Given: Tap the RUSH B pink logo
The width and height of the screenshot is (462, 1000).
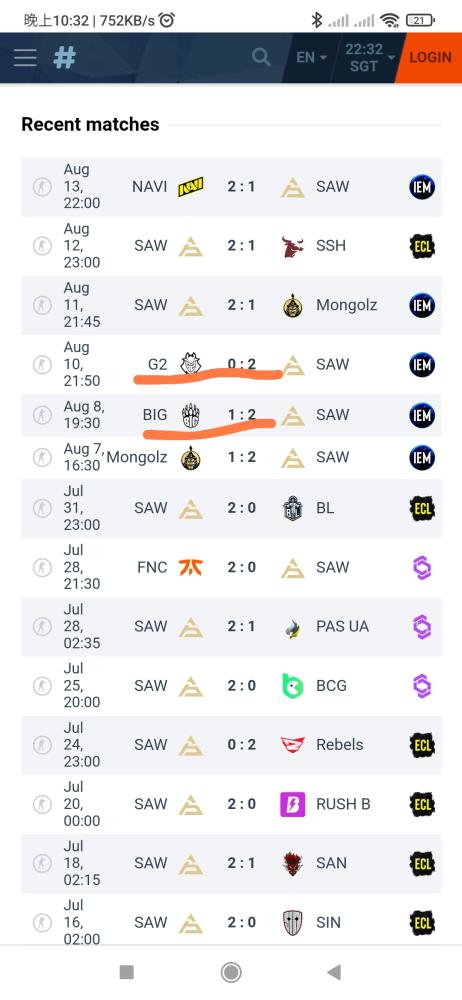Looking at the screenshot, I should [292, 804].
